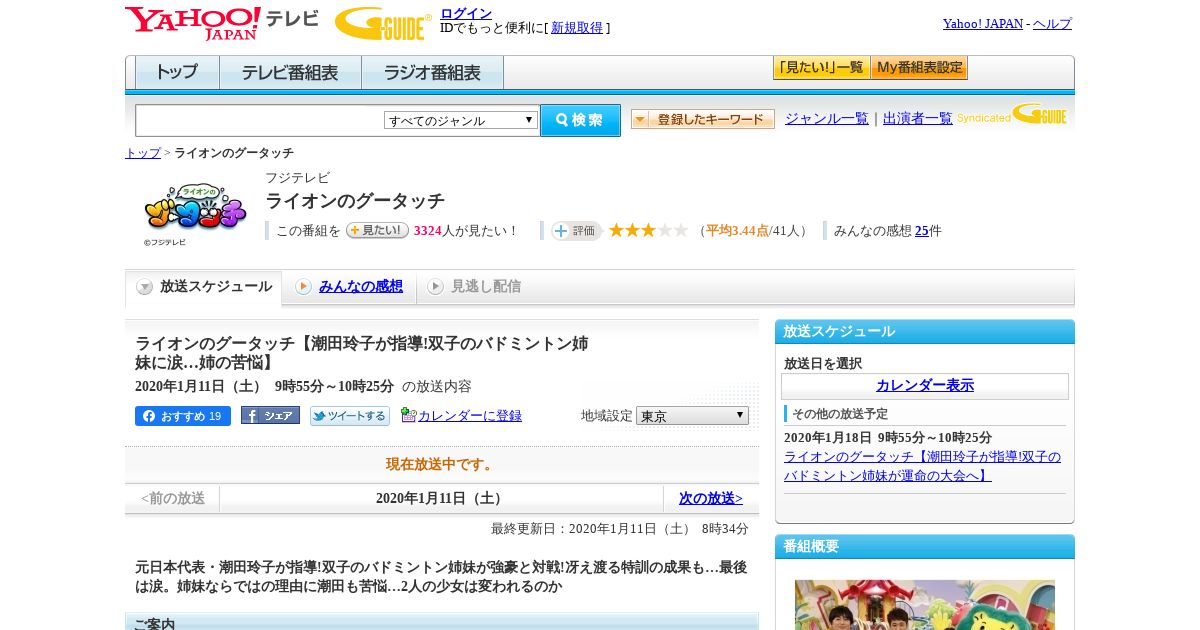Click the My番組表設定 button
Screen dimensions: 1200x630
click(919, 67)
